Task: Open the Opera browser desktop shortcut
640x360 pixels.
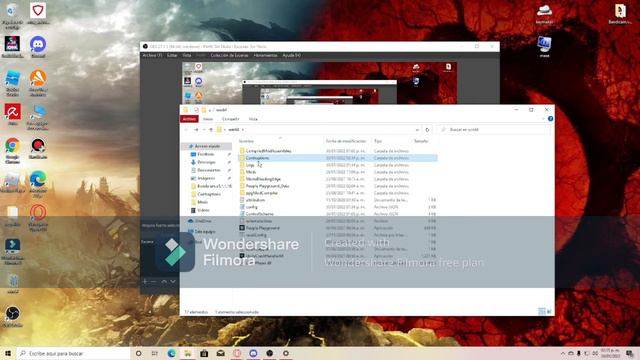Action: tap(38, 217)
